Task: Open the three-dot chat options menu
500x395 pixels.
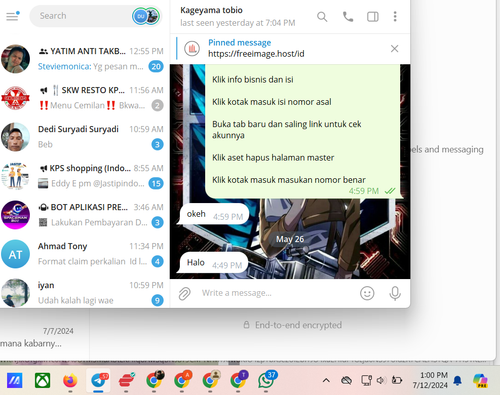Action: pos(395,16)
